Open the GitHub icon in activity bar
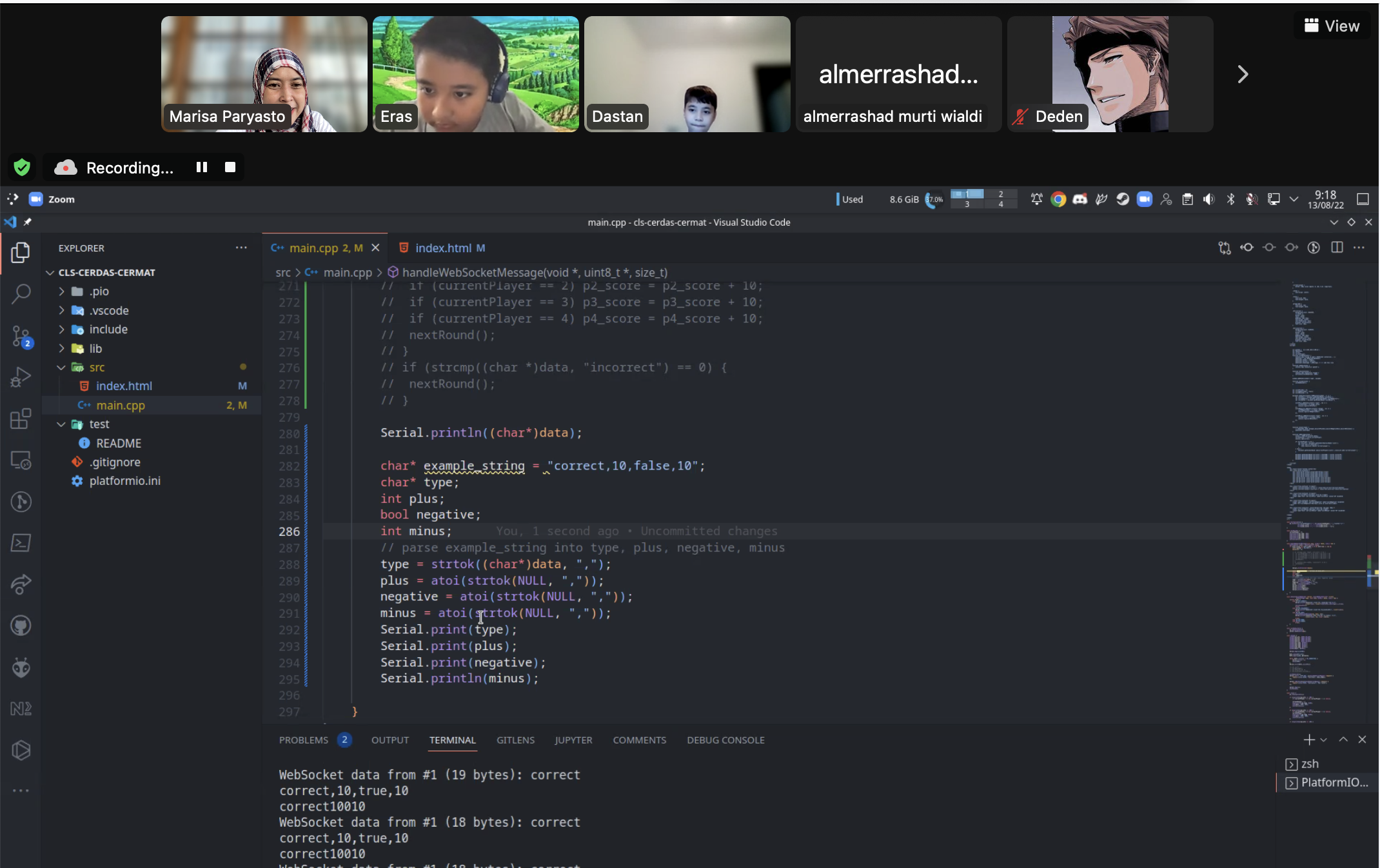The height and width of the screenshot is (868, 1380). click(21, 626)
